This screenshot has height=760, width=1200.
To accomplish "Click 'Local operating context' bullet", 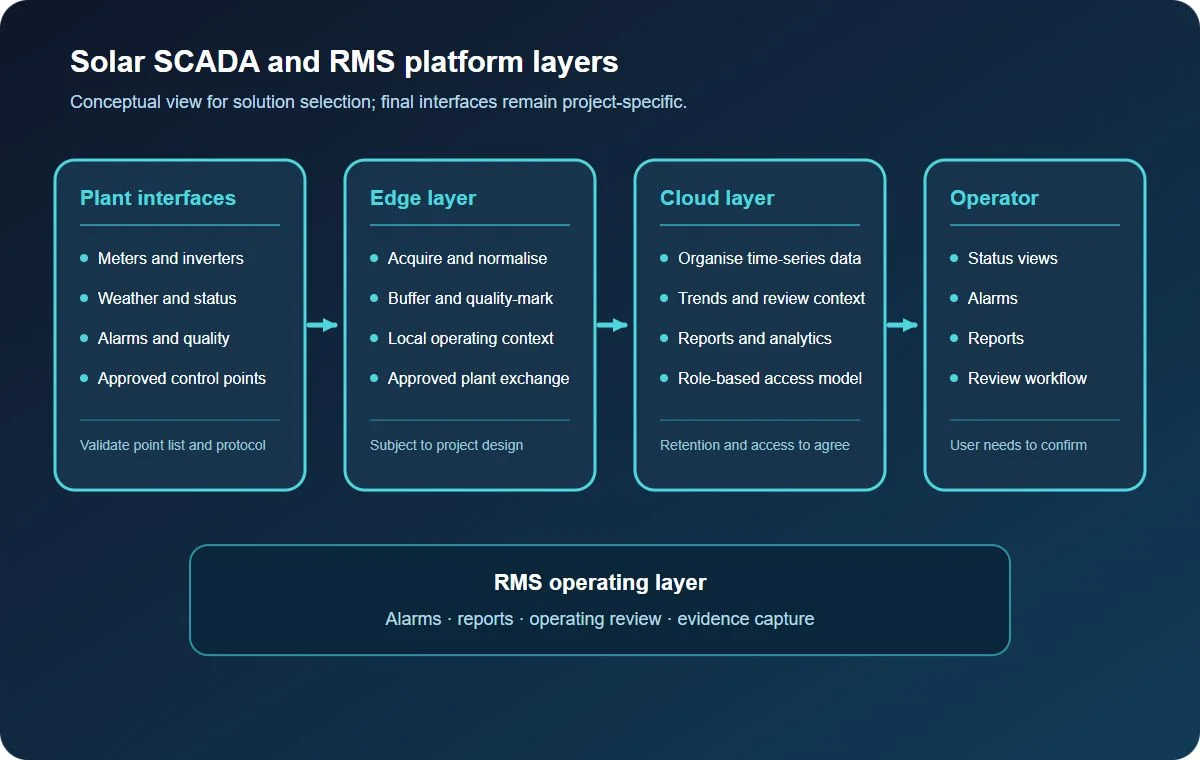I will 471,338.
